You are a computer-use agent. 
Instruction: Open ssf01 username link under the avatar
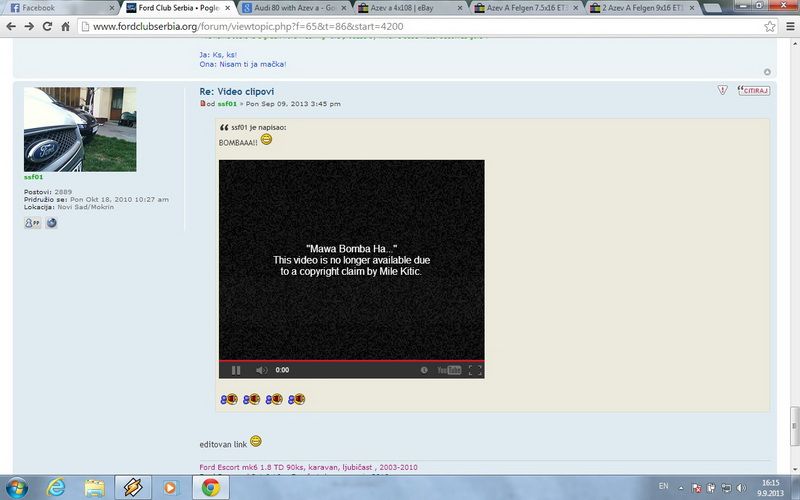(34, 177)
